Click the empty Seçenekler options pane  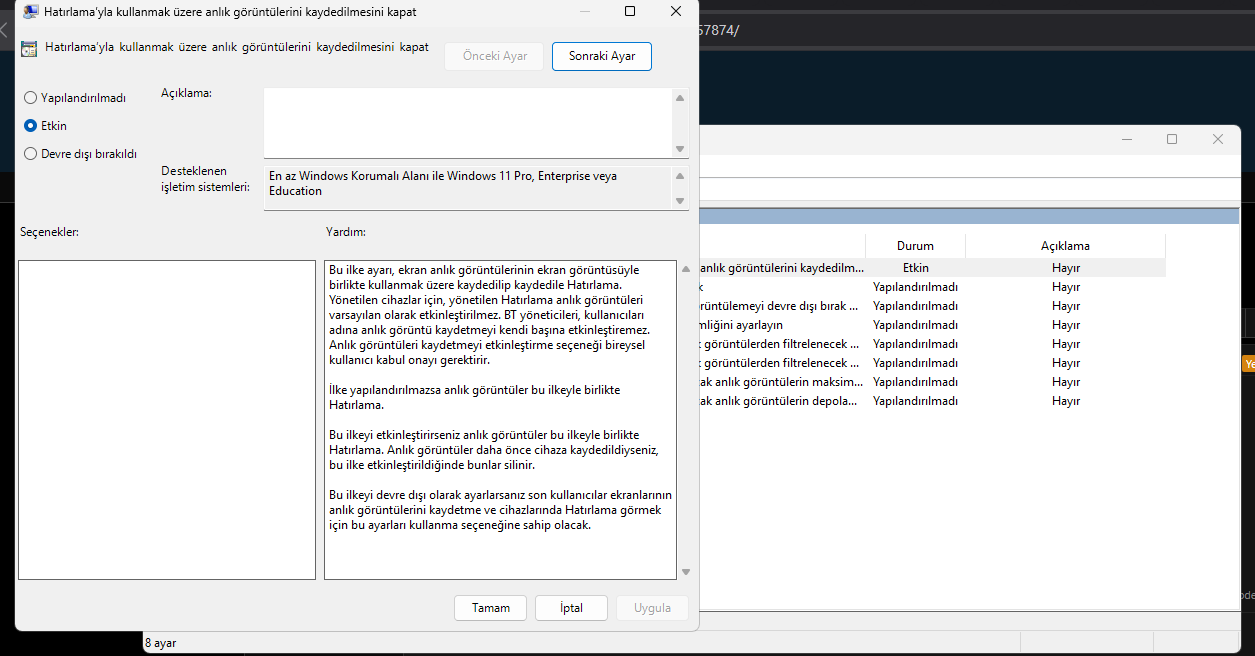tap(167, 420)
